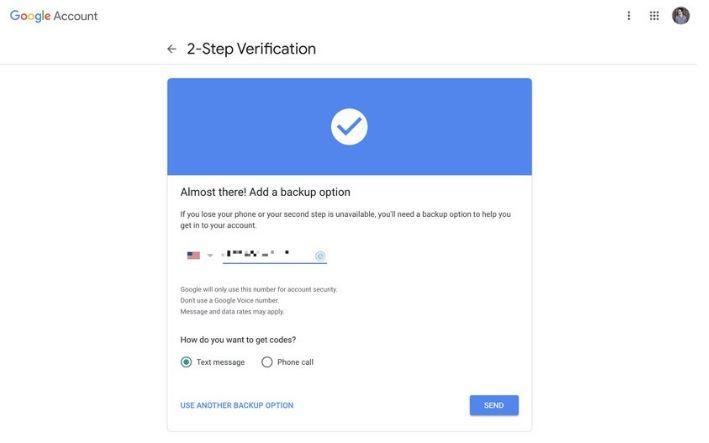The width and height of the screenshot is (709, 443).
Task: Click USE ANOTHER BACKUP OPTION link
Action: [236, 405]
